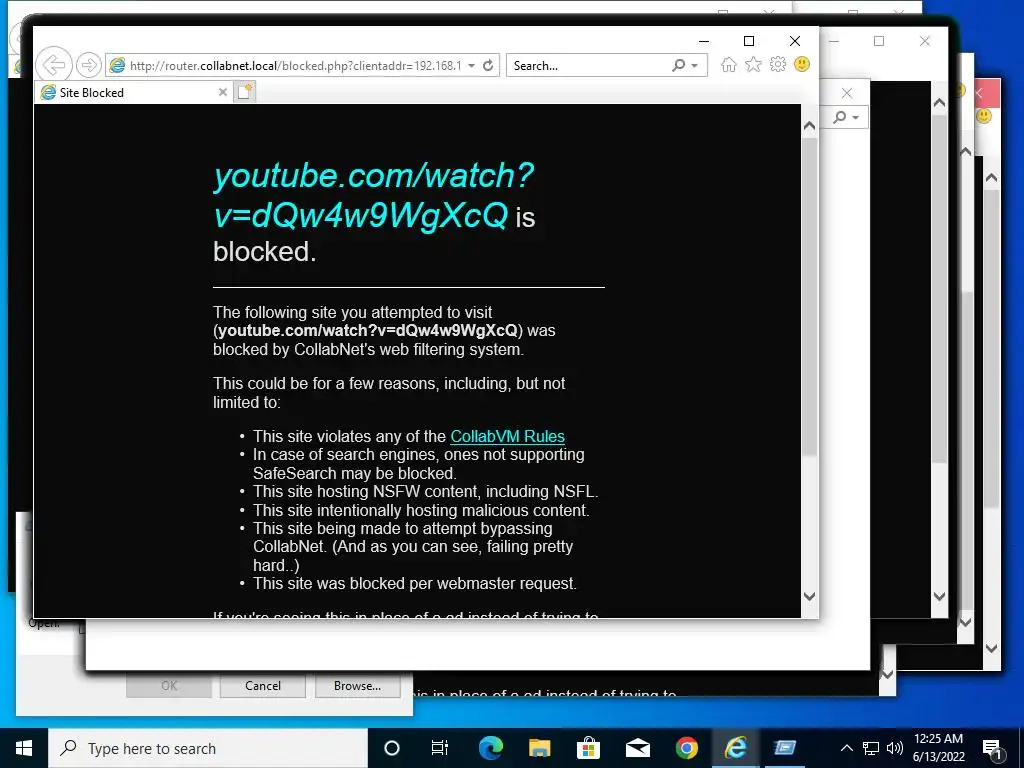Launch Google Chrome from taskbar
This screenshot has height=768, width=1024.
tap(686, 748)
